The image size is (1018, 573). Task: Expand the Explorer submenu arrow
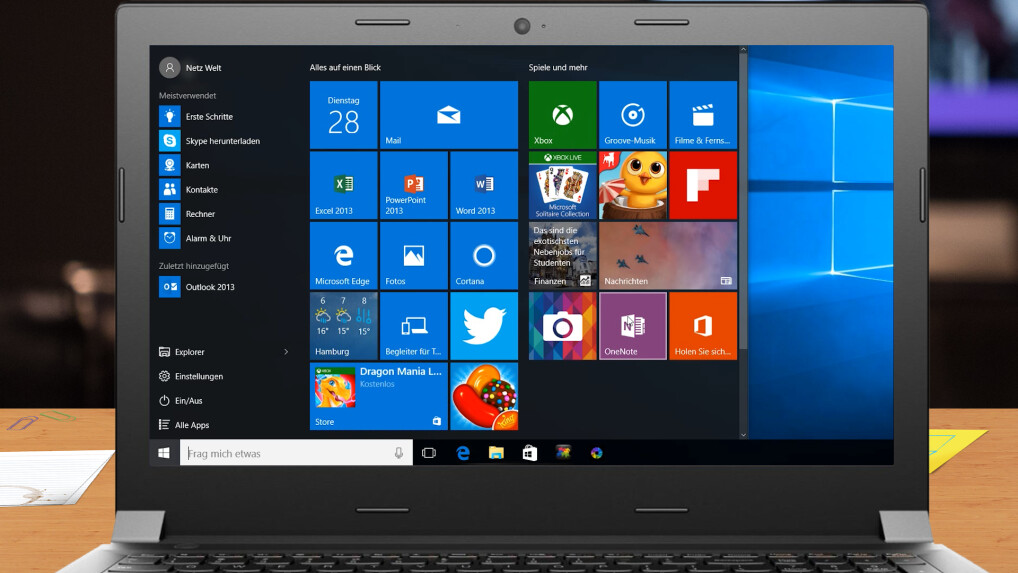pyautogui.click(x=286, y=352)
